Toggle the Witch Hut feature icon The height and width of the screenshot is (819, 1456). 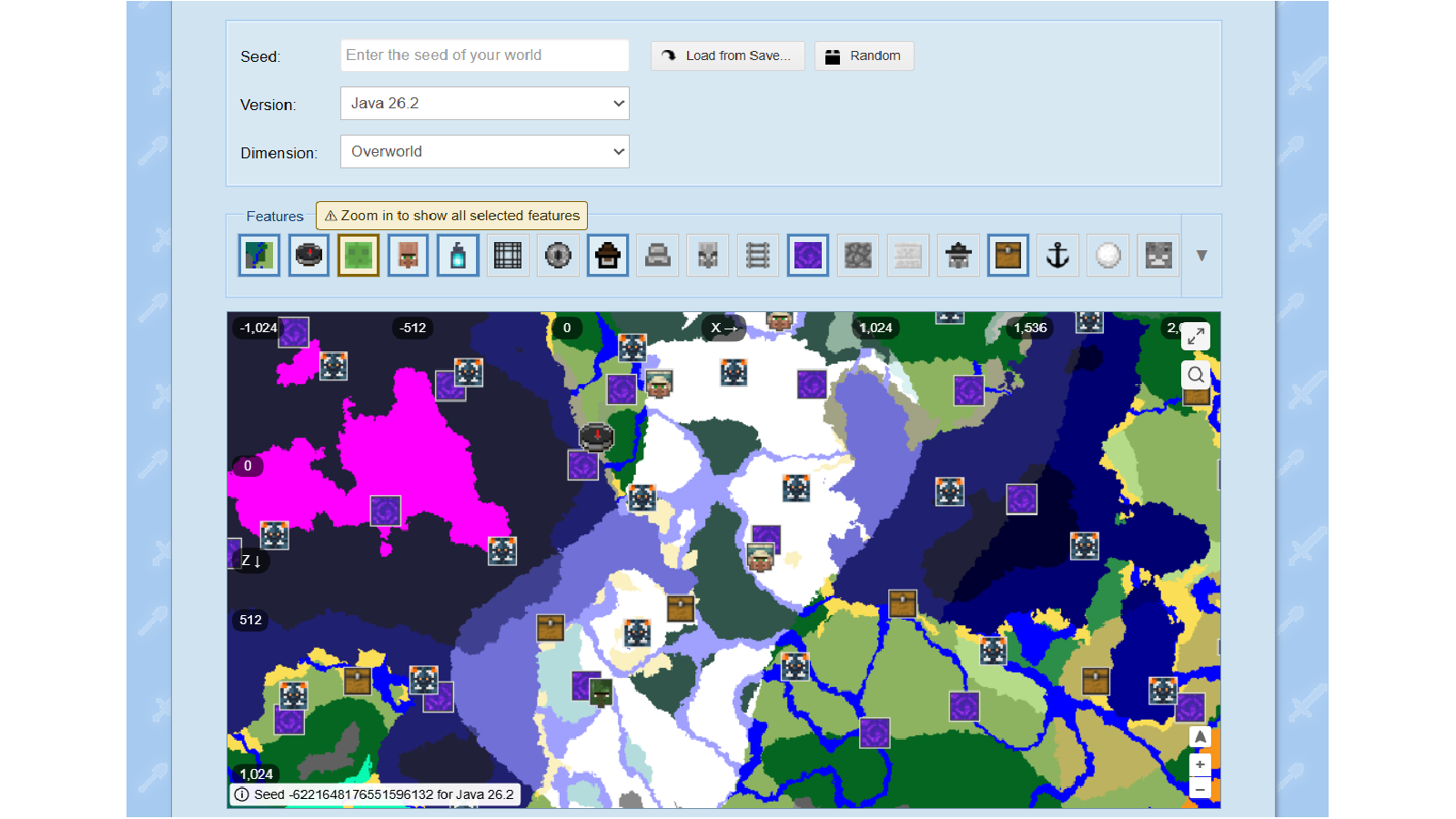coord(608,256)
